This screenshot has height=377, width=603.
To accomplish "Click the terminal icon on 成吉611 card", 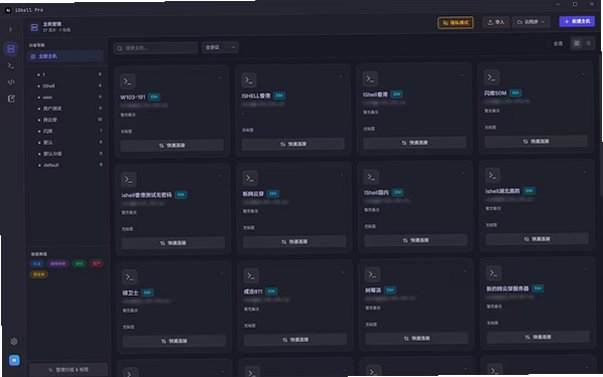I will [251, 276].
